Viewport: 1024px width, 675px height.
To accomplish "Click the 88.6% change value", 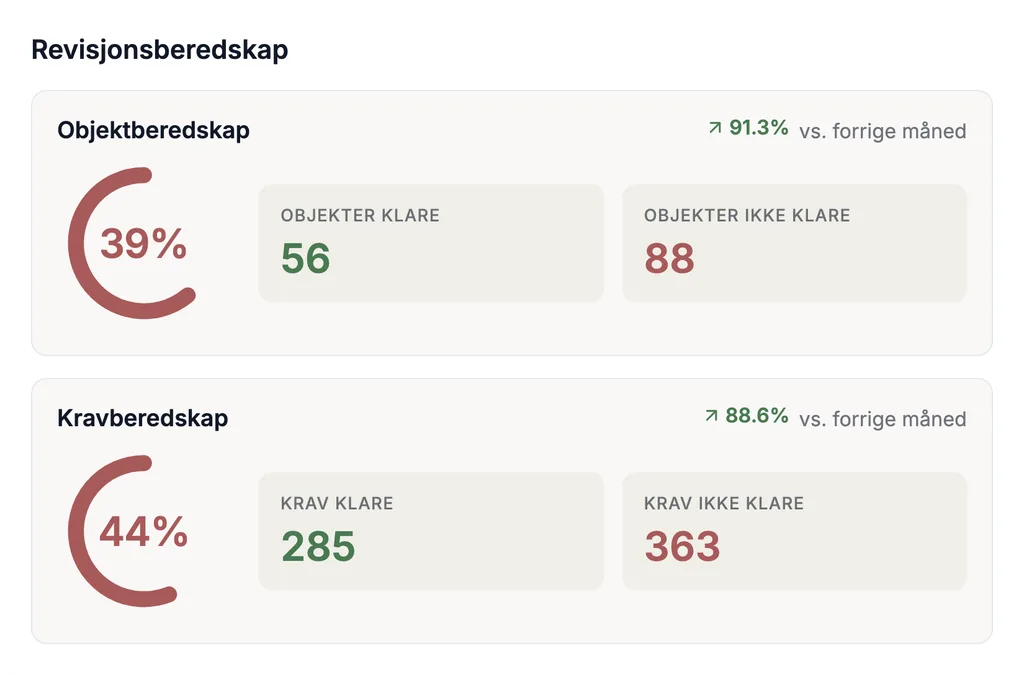I will point(757,416).
